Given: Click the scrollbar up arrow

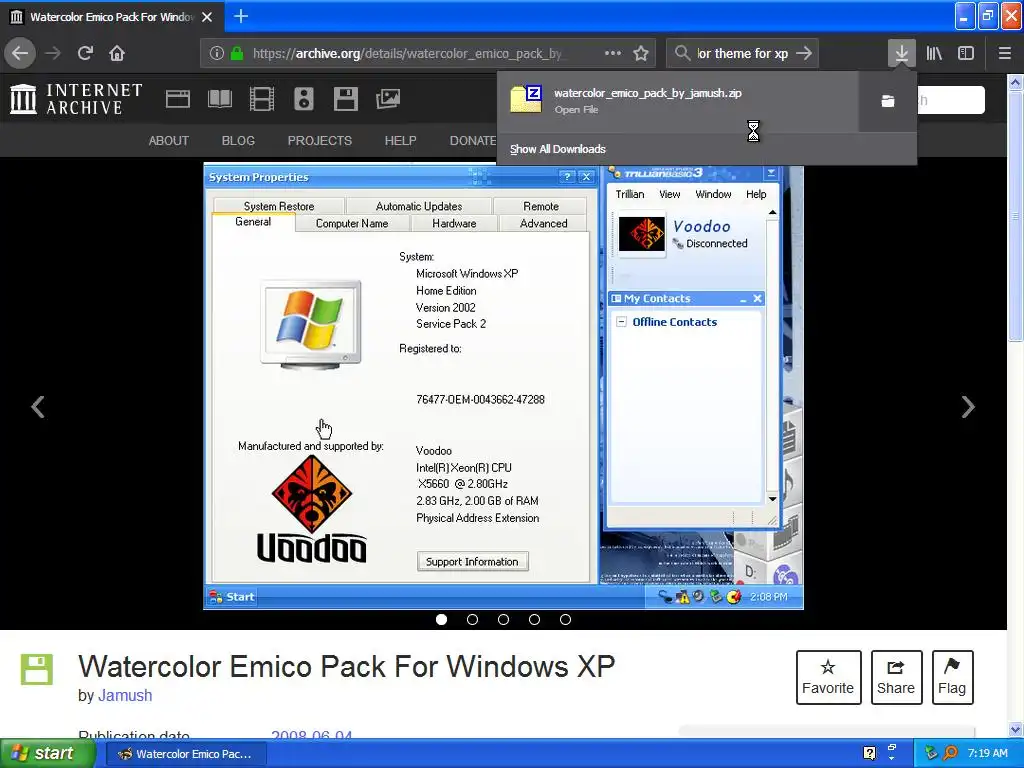Looking at the screenshot, I should (1015, 82).
